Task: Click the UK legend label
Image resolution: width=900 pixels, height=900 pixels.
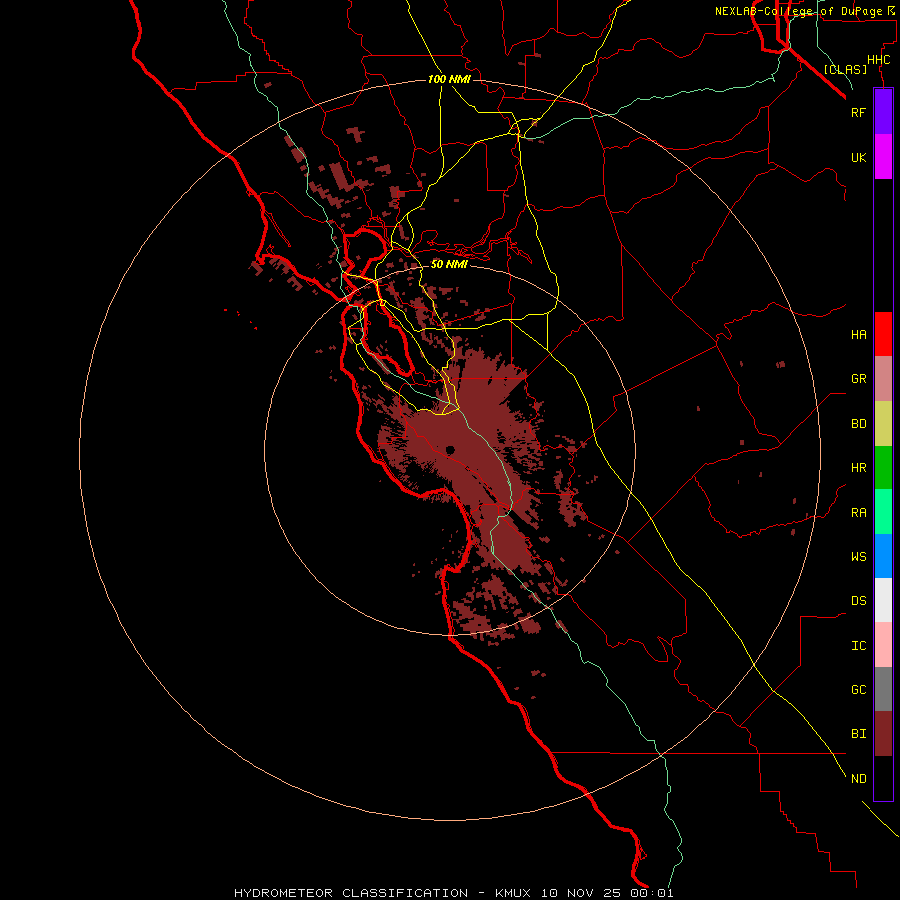Action: 859,157
